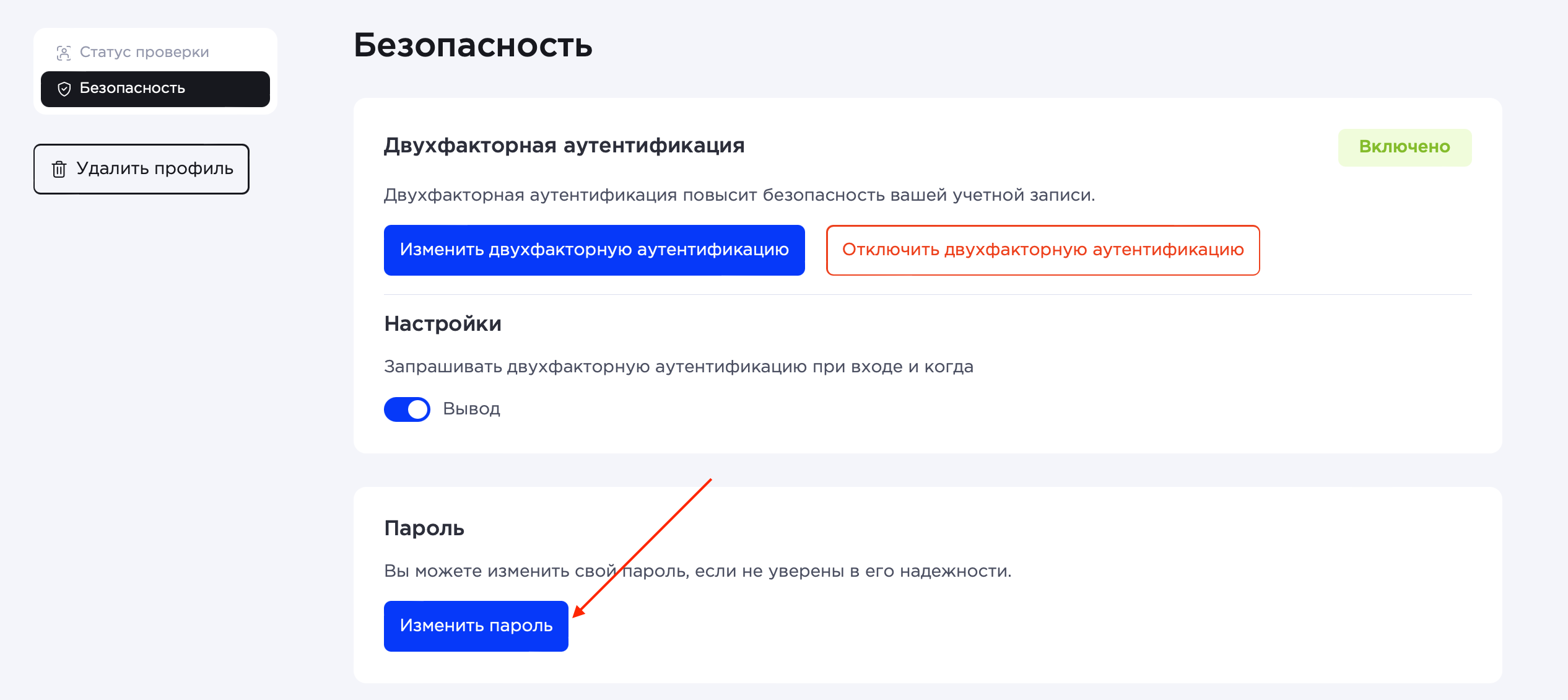Viewport: 1568px width, 700px height.
Task: Click the password reliability description text
Action: click(697, 571)
